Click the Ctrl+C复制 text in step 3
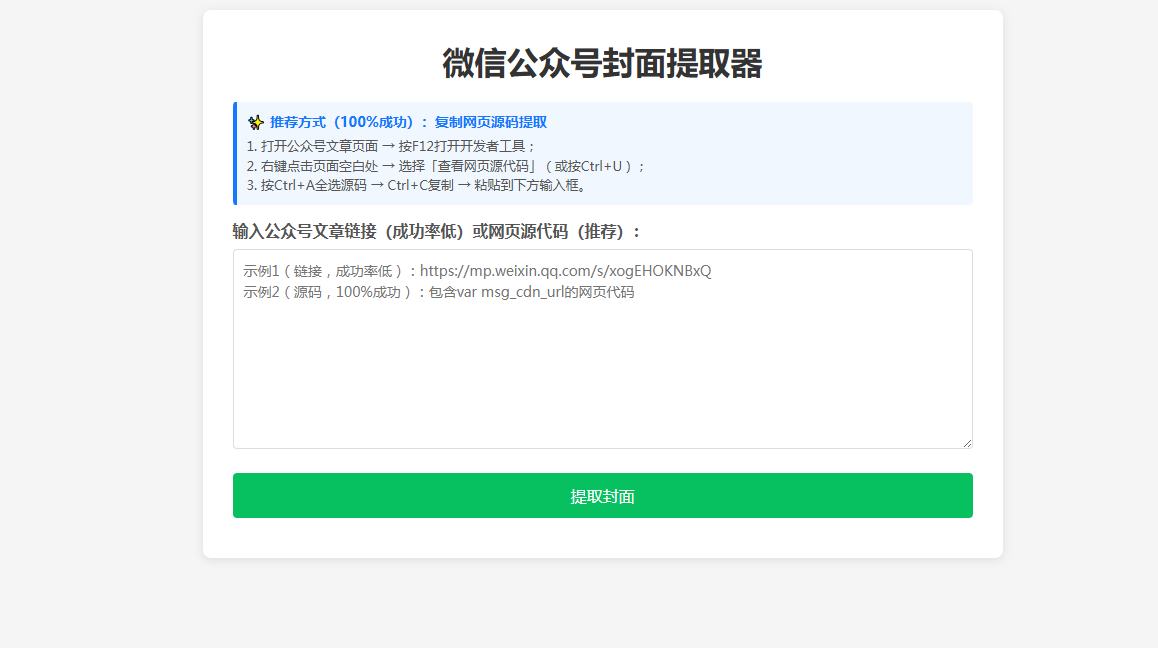This screenshot has height=648, width=1158. pos(420,186)
